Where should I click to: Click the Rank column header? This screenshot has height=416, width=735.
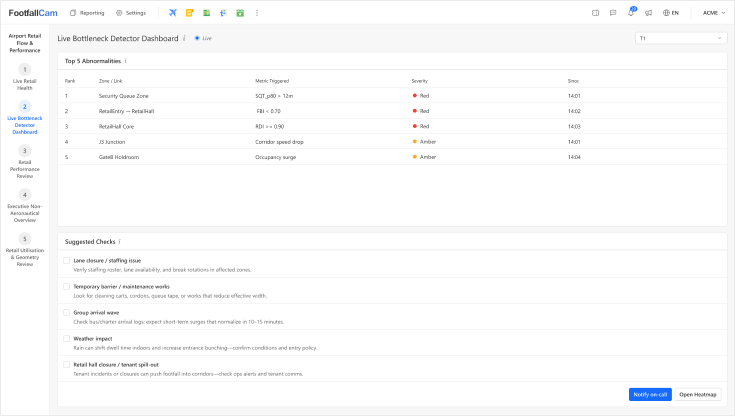(x=70, y=81)
